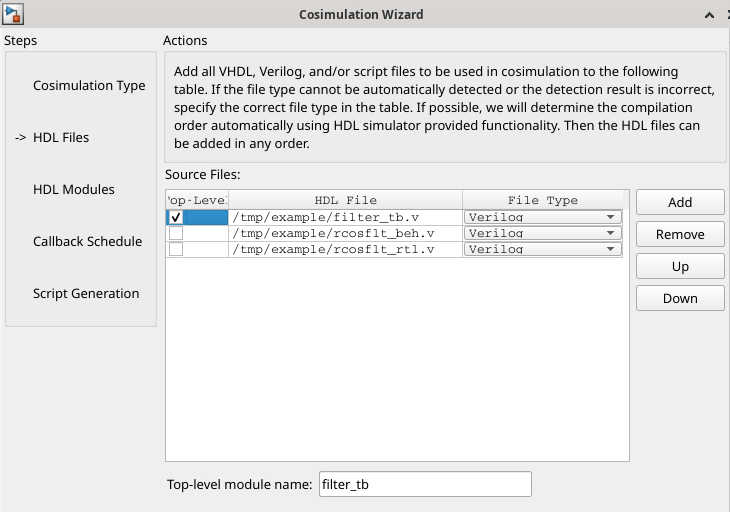
Task: Uncheck Top-Level box for filter_tb.v
Action: click(176, 217)
